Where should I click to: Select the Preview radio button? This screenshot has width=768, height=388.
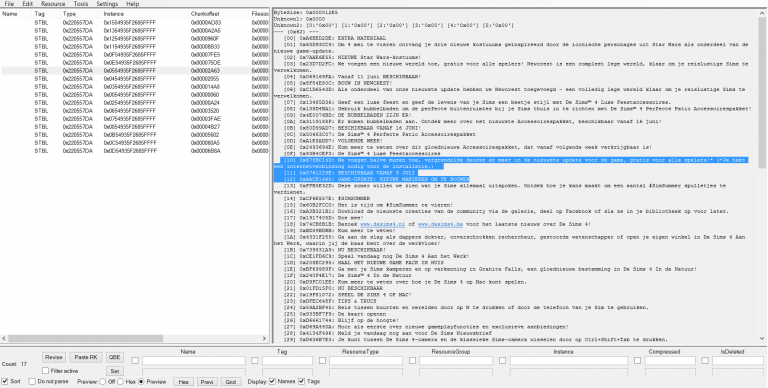(142, 381)
